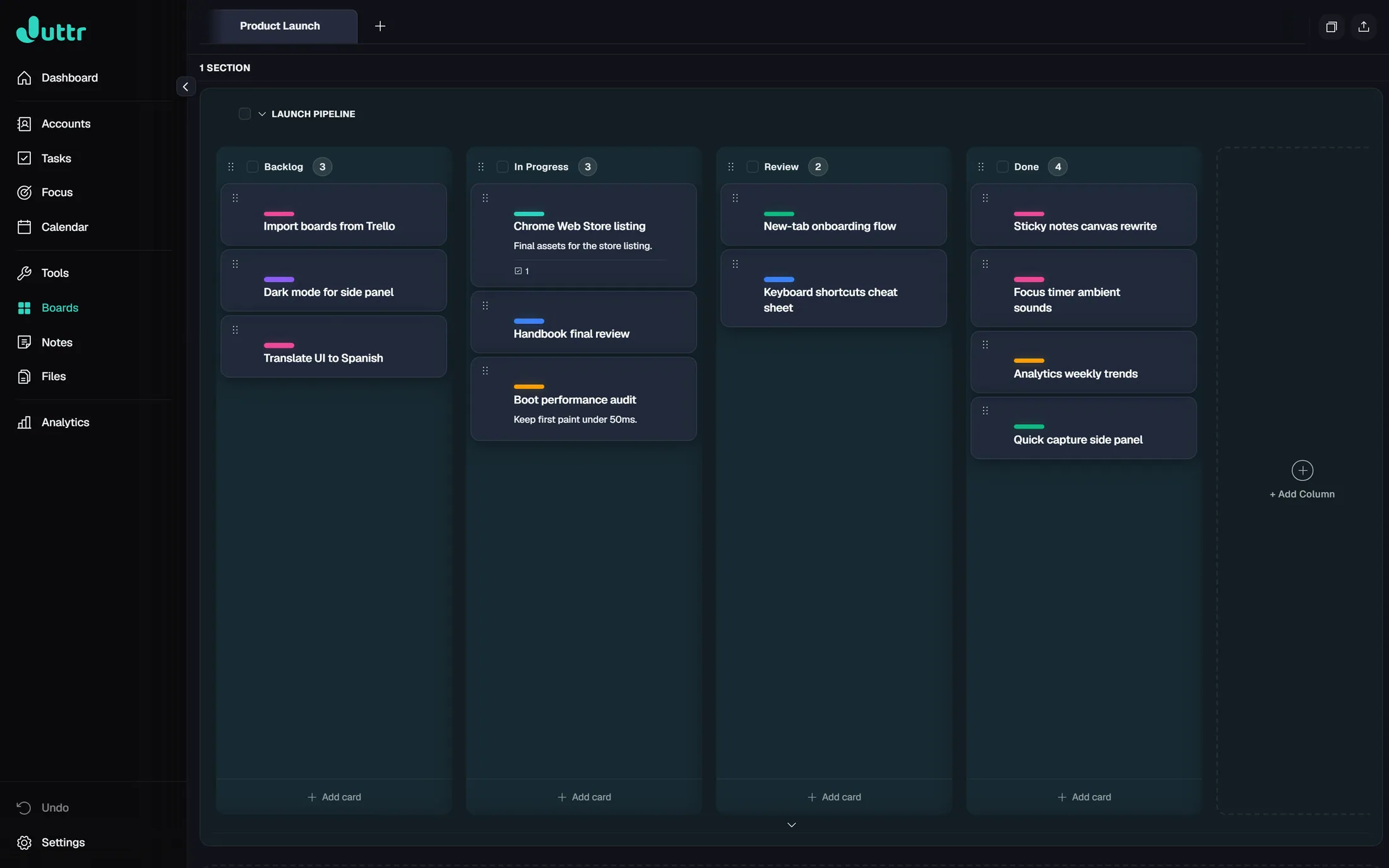Check the Review column checkbox

pos(752,167)
